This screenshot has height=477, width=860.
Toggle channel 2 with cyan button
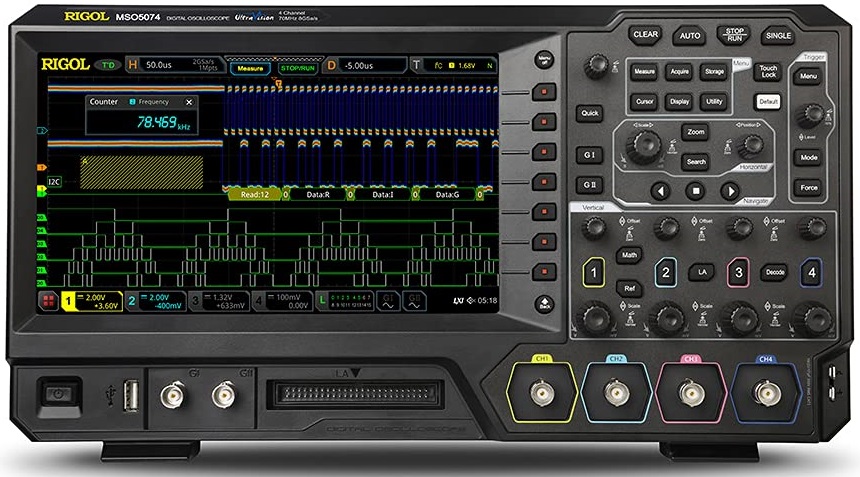pyautogui.click(x=665, y=271)
